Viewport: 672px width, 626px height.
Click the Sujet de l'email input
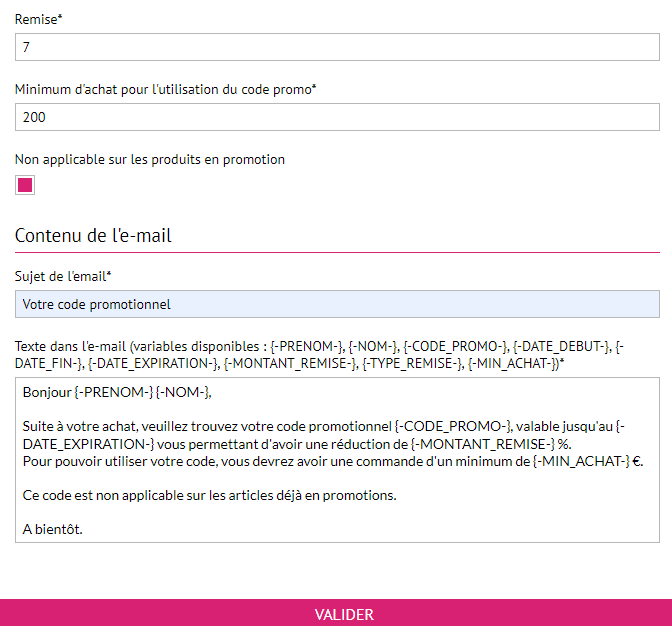(337, 304)
